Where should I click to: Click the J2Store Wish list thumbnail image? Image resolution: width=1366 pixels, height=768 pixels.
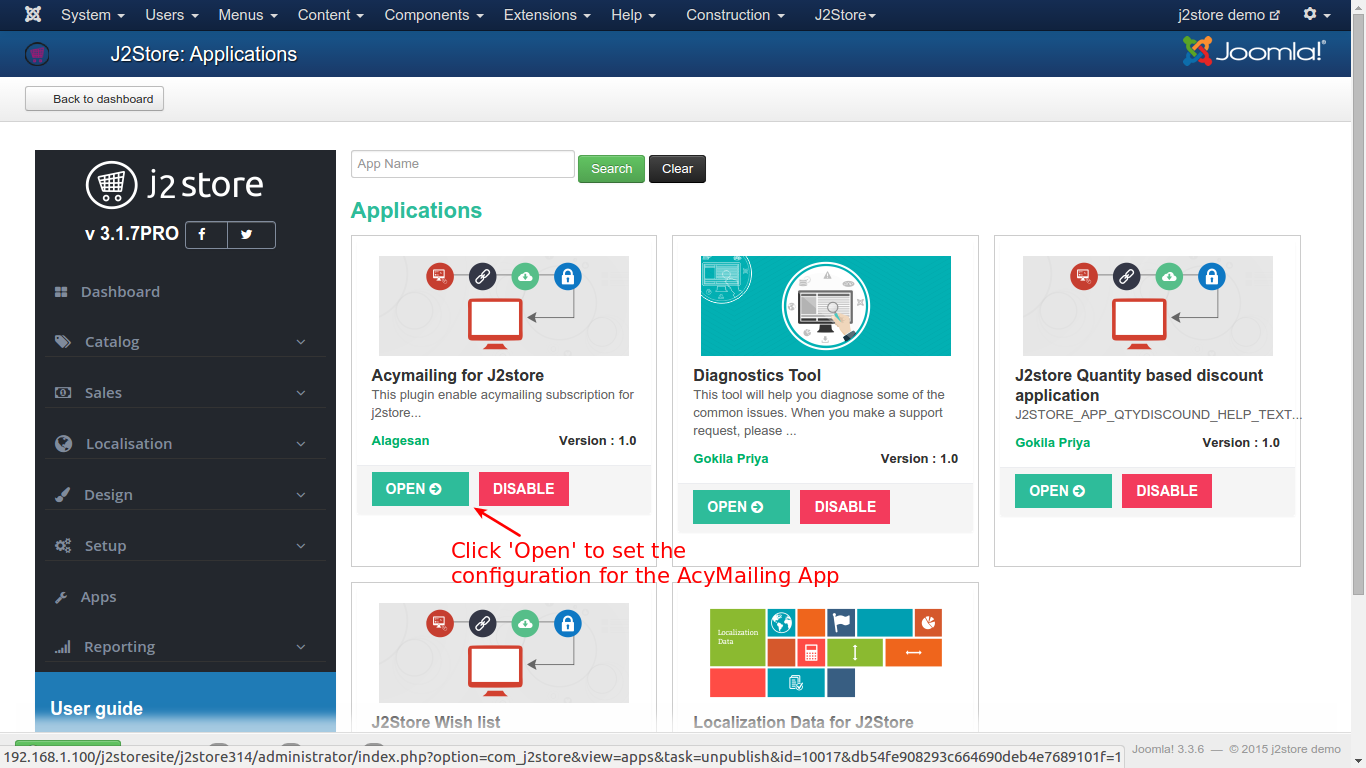click(x=504, y=653)
